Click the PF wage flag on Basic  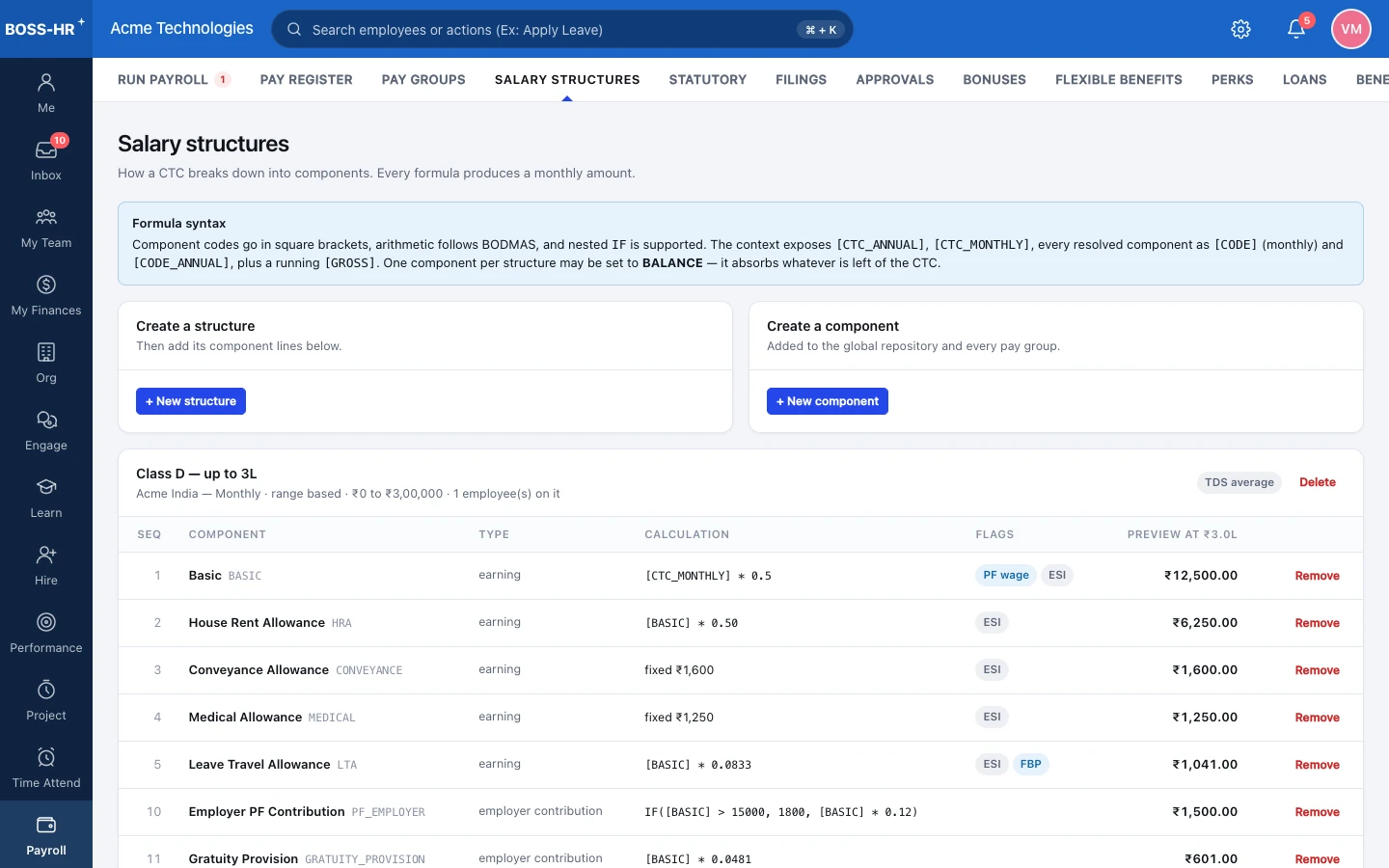1006,576
